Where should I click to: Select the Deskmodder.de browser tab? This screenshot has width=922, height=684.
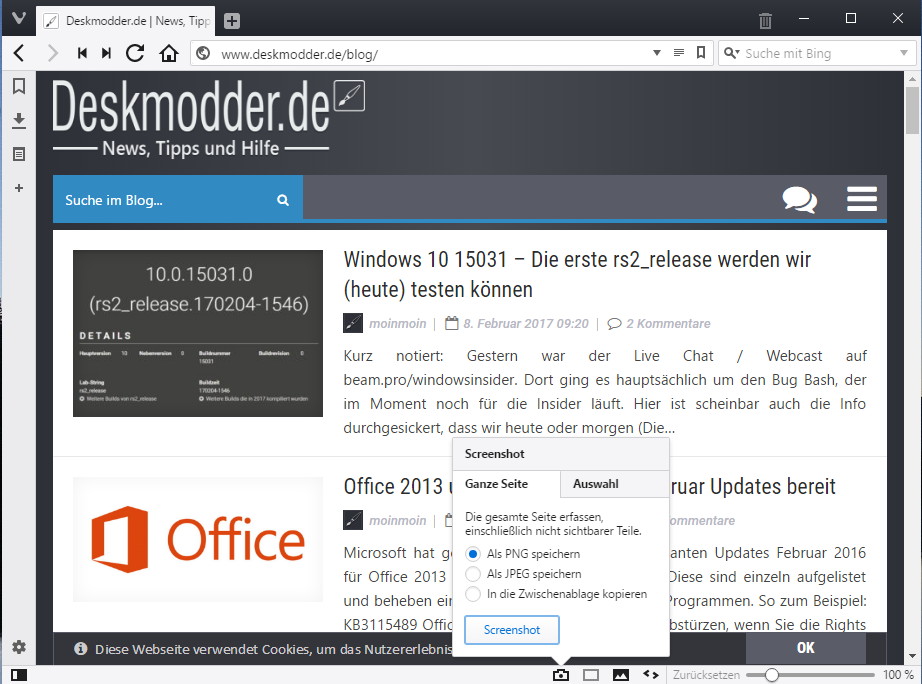[125, 21]
